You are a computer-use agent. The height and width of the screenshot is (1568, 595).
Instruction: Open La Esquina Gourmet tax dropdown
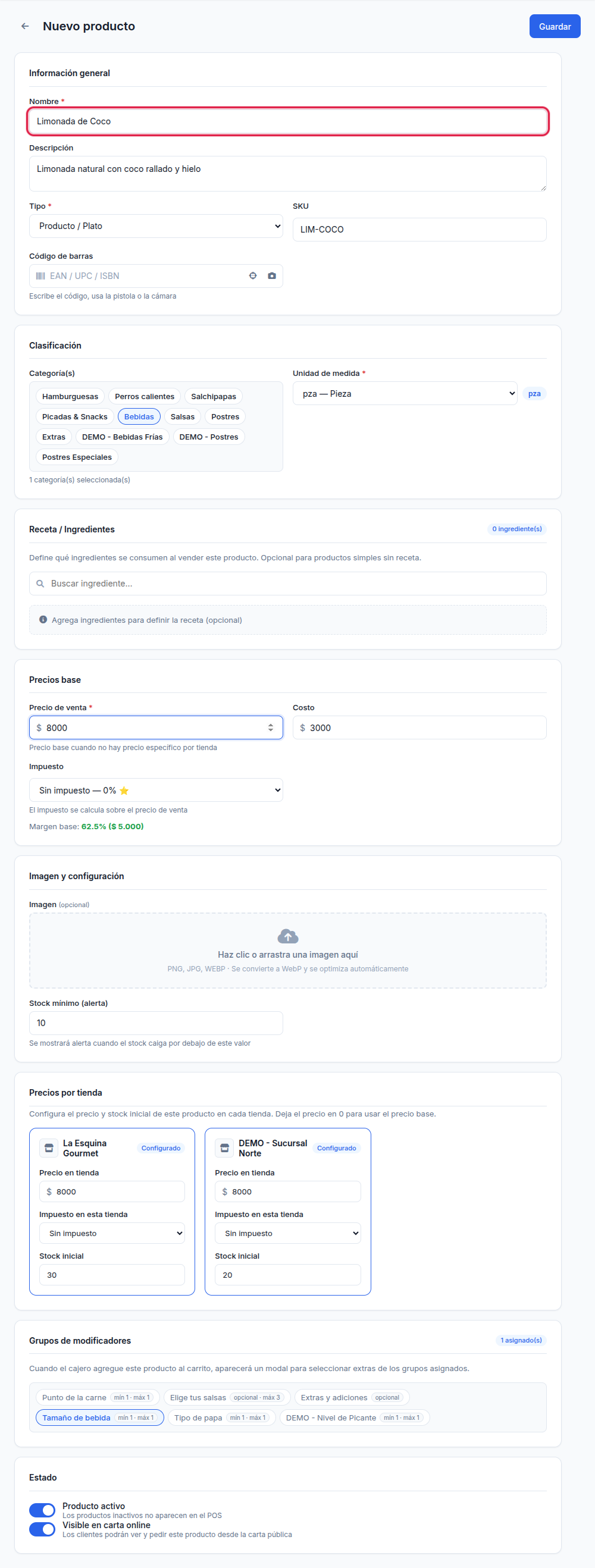tap(112, 1233)
